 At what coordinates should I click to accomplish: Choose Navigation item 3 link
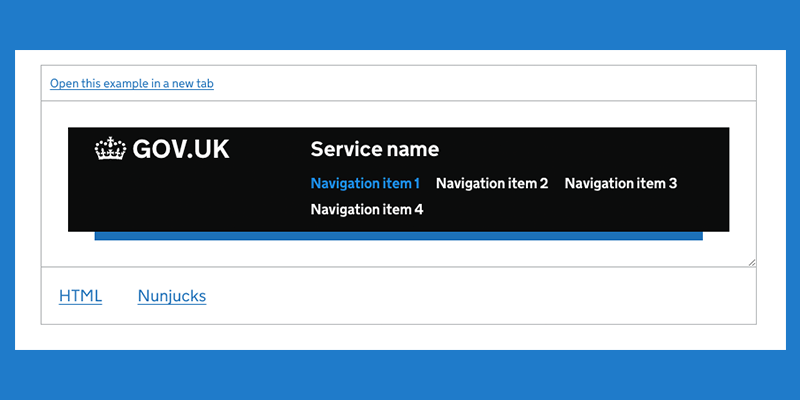click(620, 183)
